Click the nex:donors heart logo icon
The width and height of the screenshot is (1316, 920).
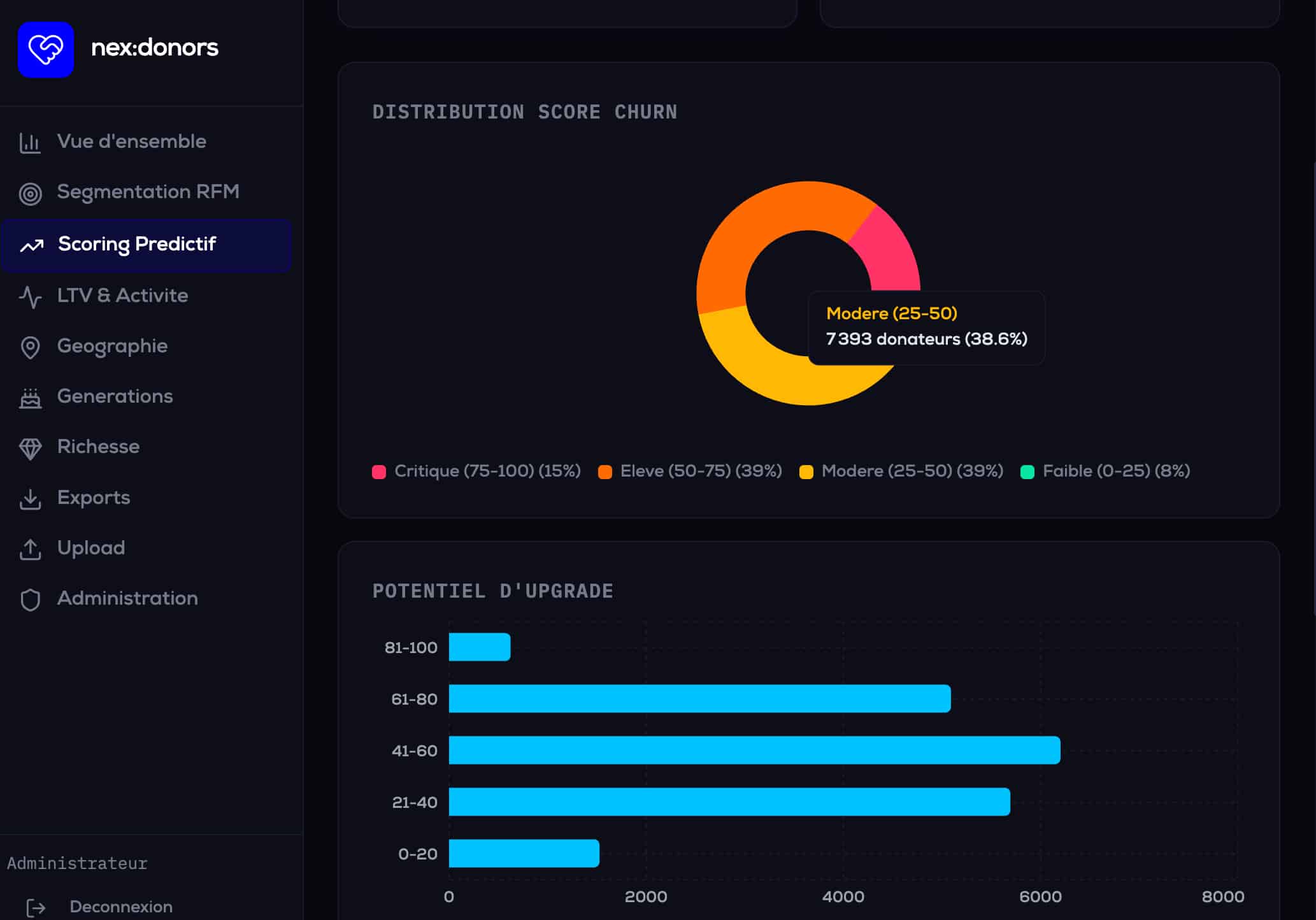tap(46, 50)
